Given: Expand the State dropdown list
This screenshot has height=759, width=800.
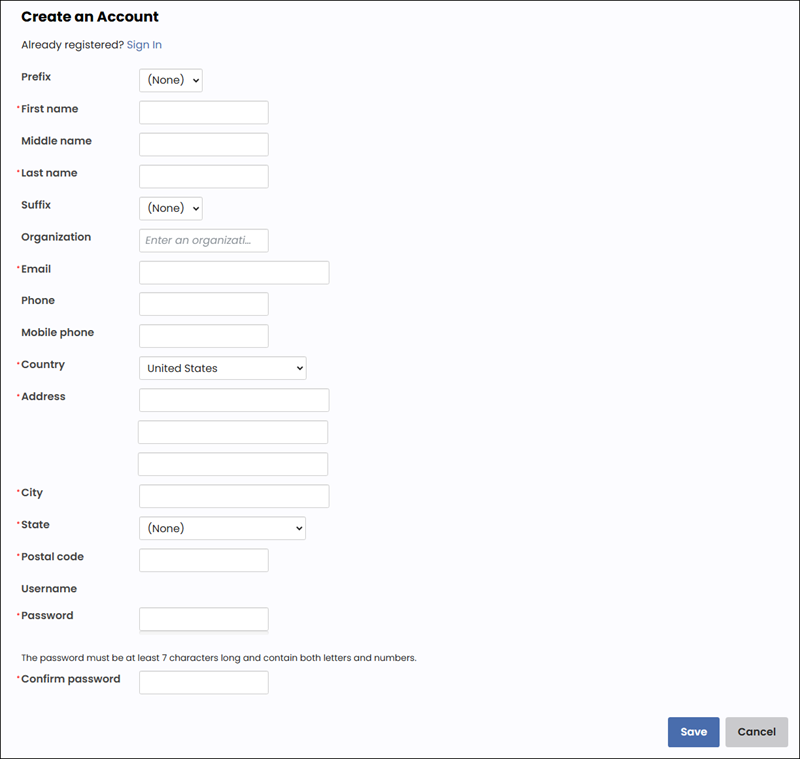Looking at the screenshot, I should [x=222, y=528].
